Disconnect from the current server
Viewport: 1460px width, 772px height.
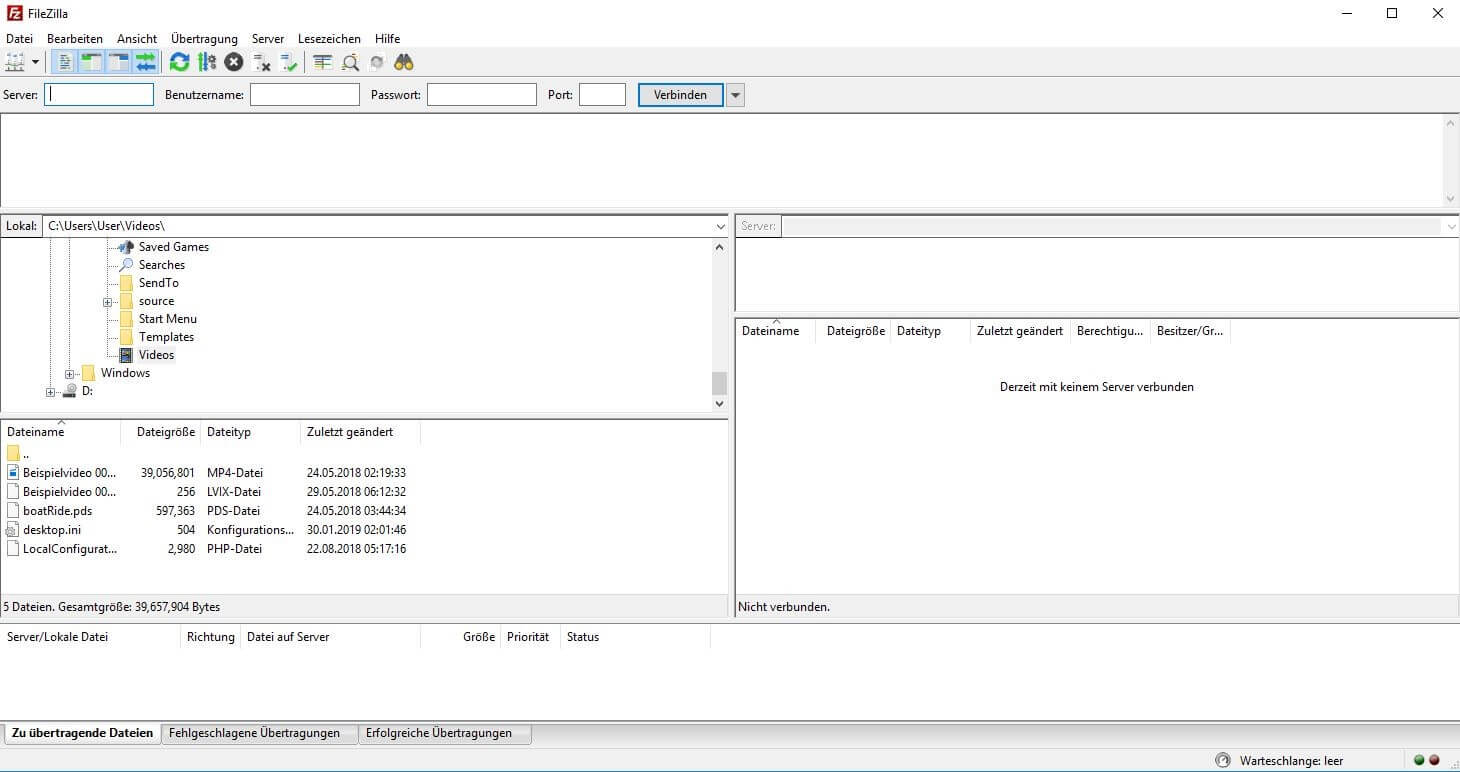[x=262, y=62]
